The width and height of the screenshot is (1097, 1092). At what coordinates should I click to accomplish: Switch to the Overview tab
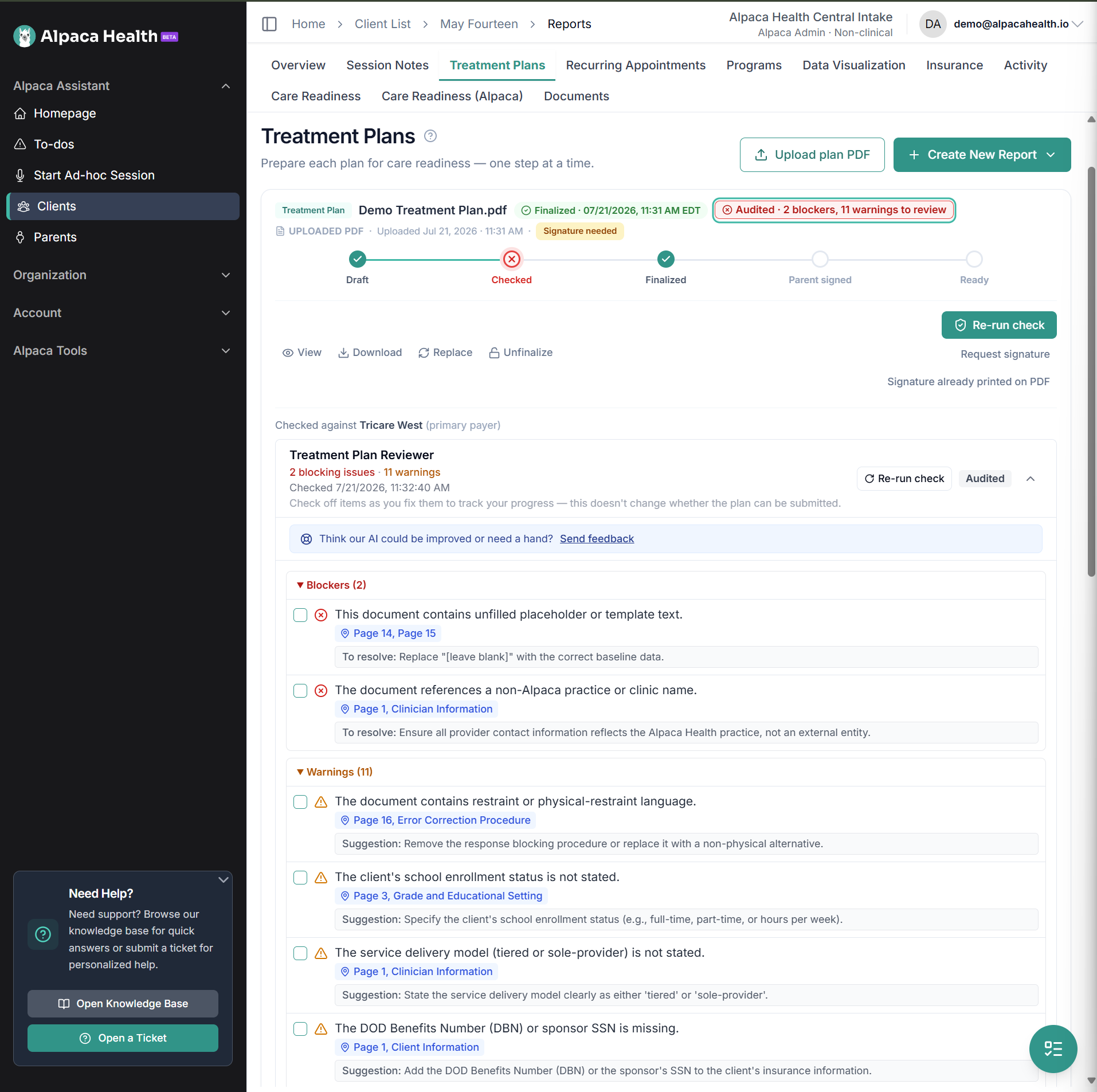[298, 65]
